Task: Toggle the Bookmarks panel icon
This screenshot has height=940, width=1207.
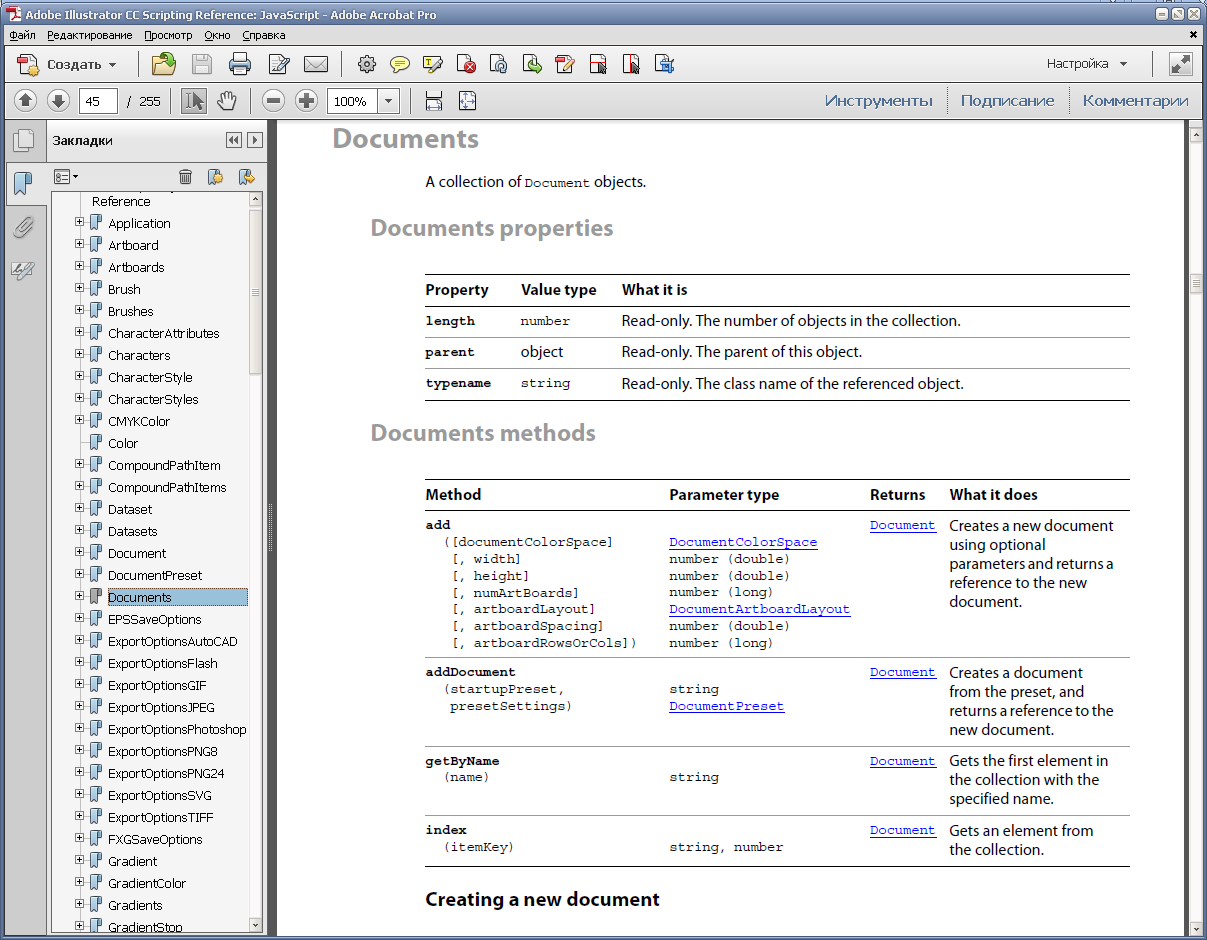Action: (x=23, y=184)
